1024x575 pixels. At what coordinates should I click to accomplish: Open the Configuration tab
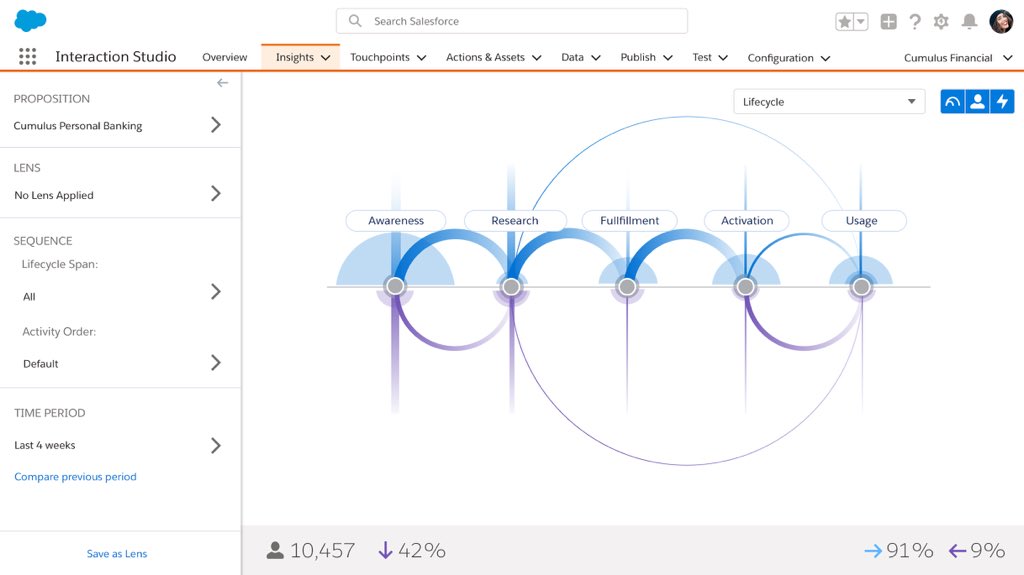coord(780,58)
